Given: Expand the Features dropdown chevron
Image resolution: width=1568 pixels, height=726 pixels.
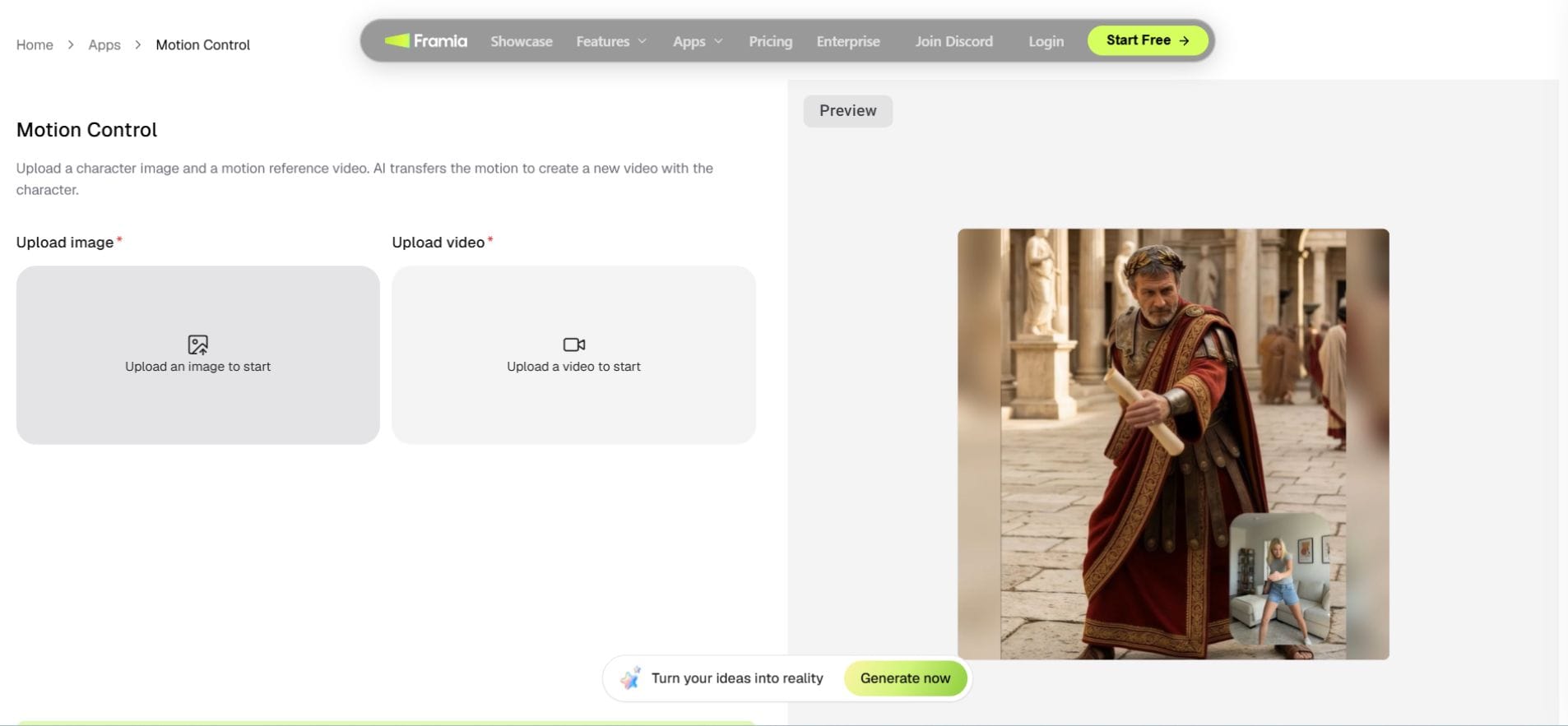Looking at the screenshot, I should (x=643, y=41).
